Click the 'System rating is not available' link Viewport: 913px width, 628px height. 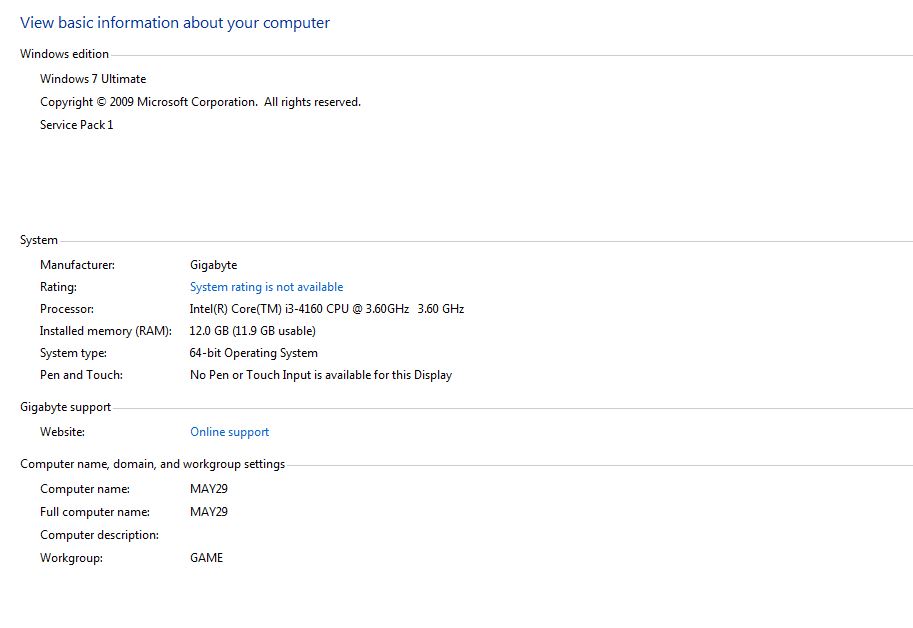[x=266, y=287]
